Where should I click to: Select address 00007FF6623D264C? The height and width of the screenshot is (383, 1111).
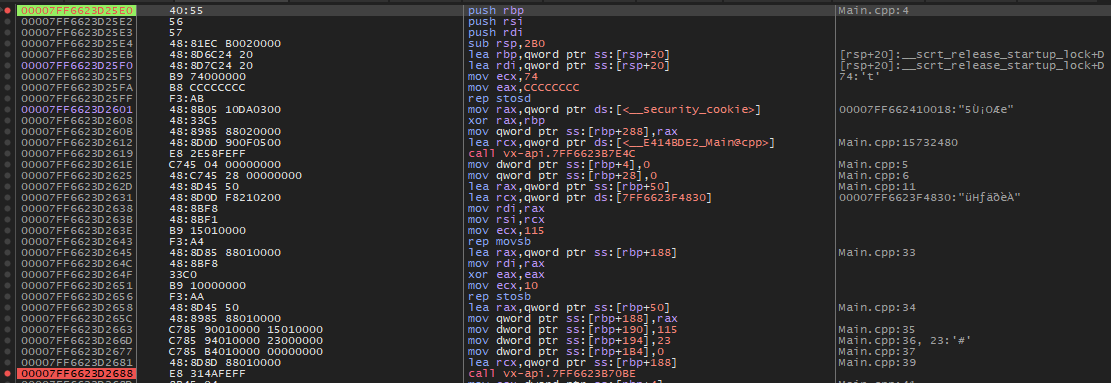coord(77,263)
